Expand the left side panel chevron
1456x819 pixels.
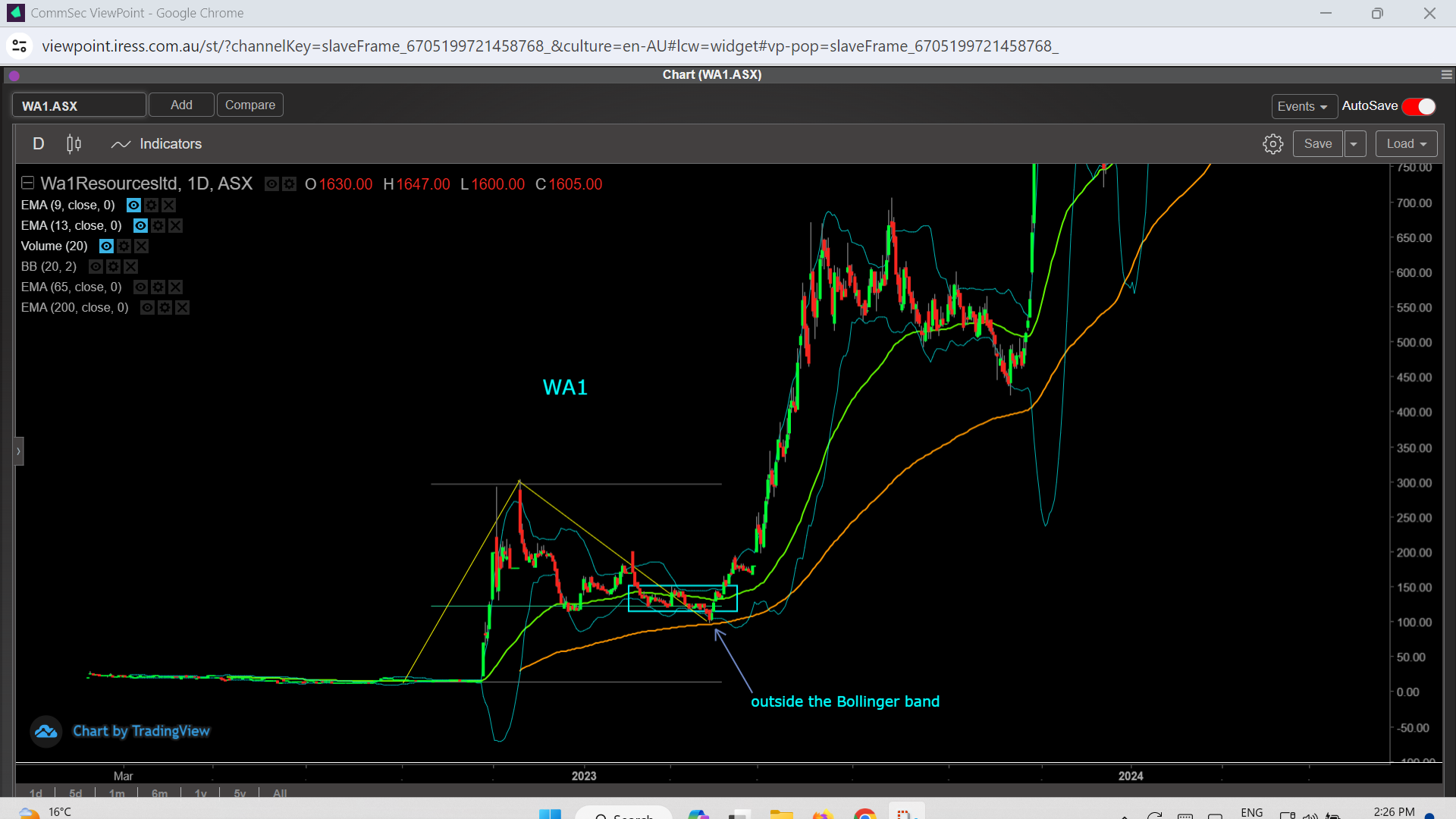(19, 451)
